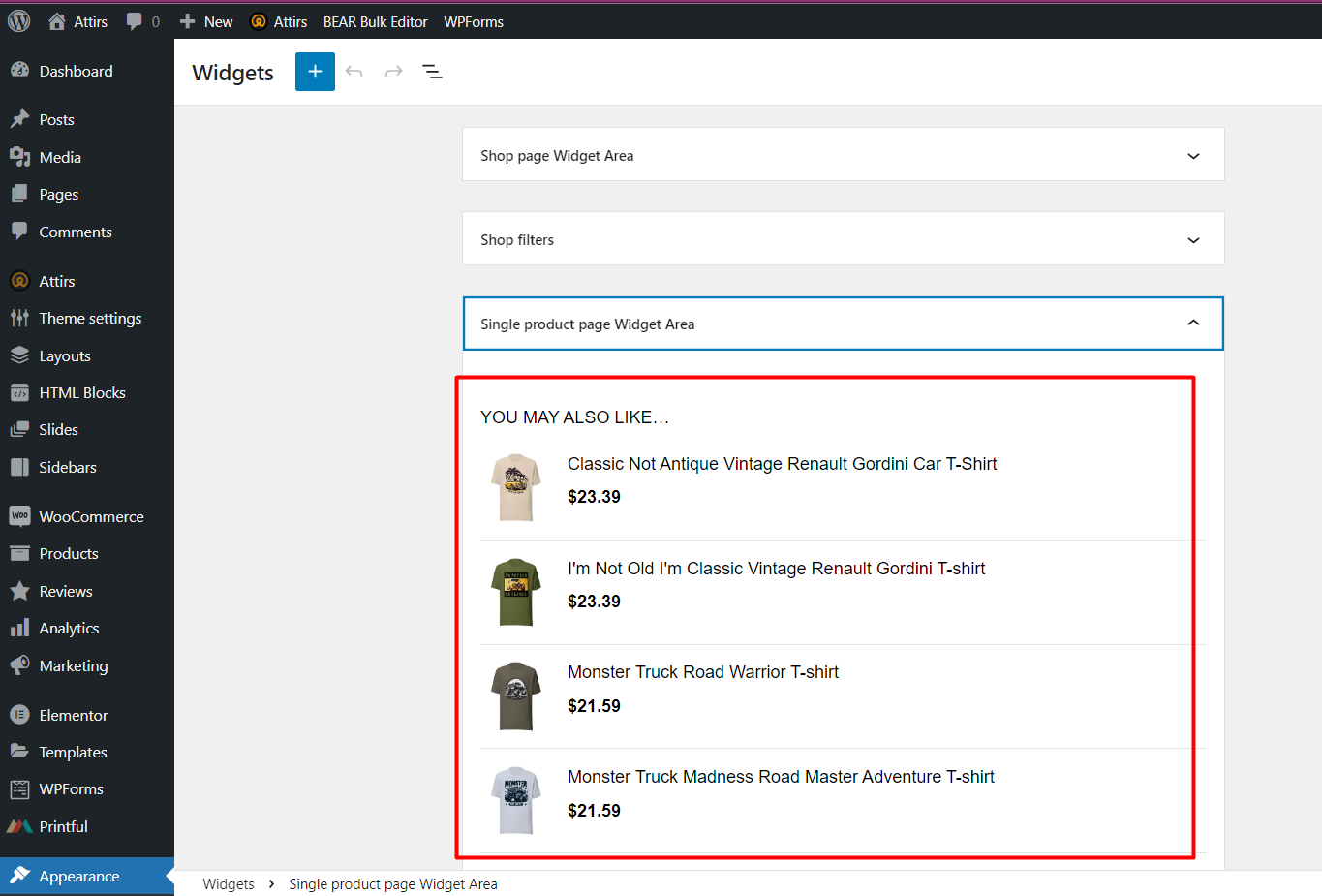Click Widgets breadcrumb link
The image size is (1322, 896).
coord(229,883)
